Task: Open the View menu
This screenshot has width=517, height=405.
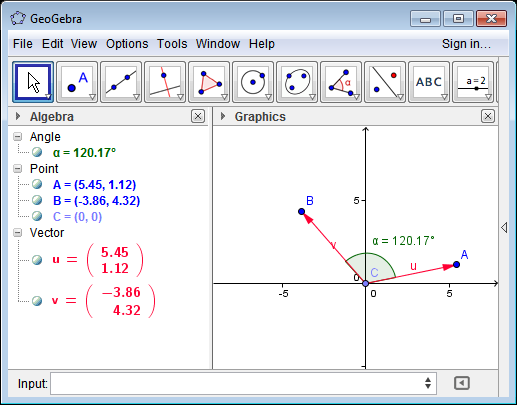Action: click(84, 44)
